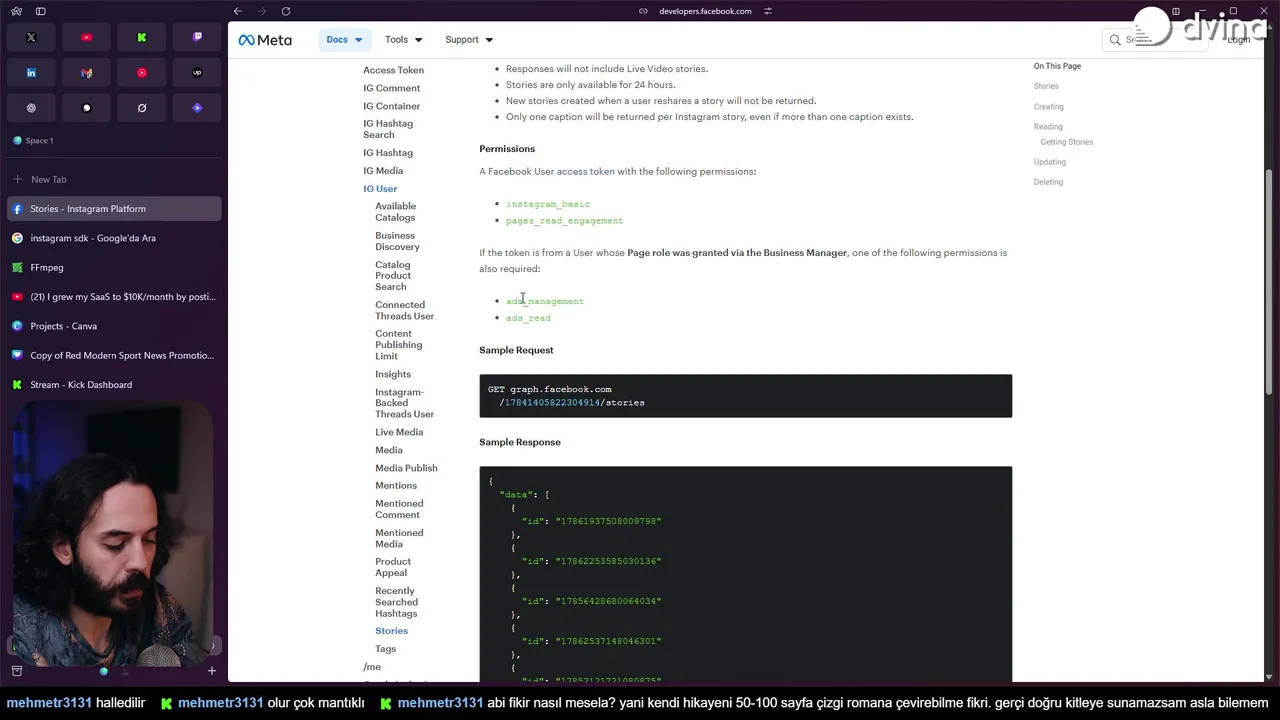Jump to Deleting in On This Page
This screenshot has height=720, width=1280.
click(x=1048, y=182)
